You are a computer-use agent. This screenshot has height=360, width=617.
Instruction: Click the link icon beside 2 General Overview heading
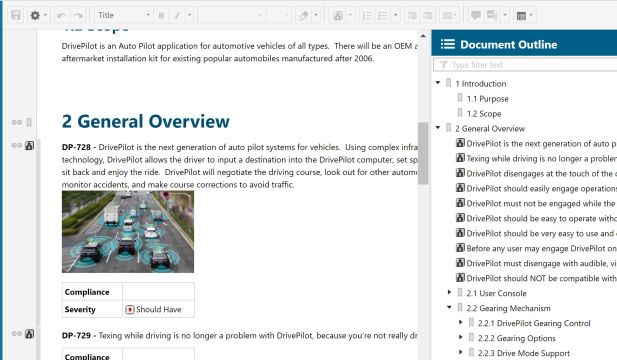17,122
